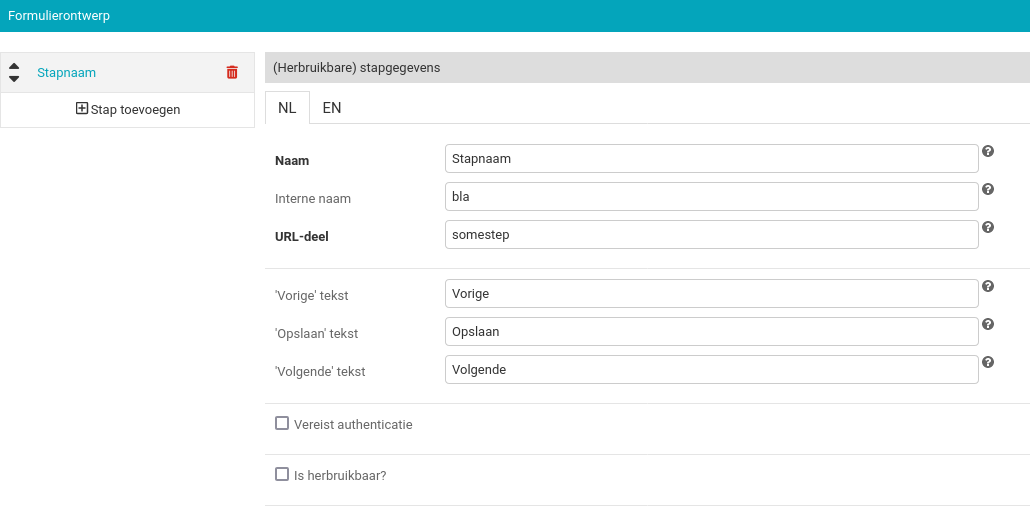Click the Interne naam field containing bla
Viewport: 1030px width, 516px height.
[711, 197]
